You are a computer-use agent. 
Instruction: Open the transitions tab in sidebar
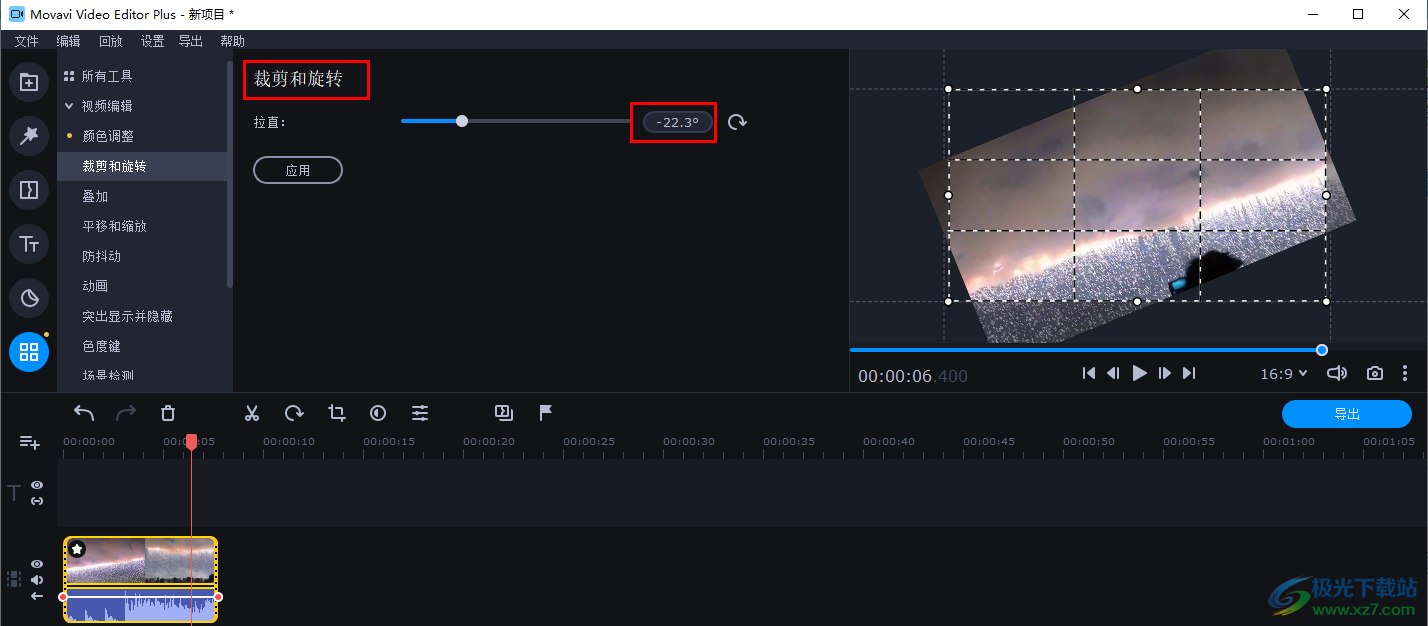[29, 189]
